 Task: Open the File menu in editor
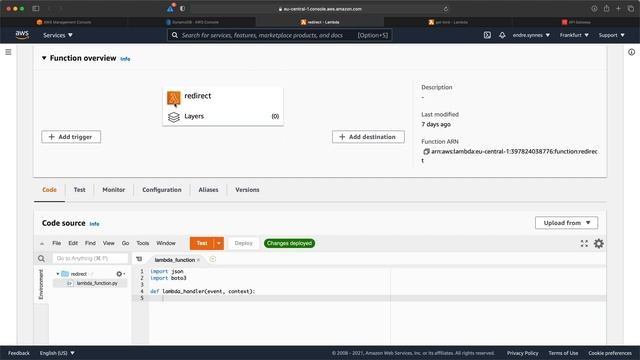[56, 243]
